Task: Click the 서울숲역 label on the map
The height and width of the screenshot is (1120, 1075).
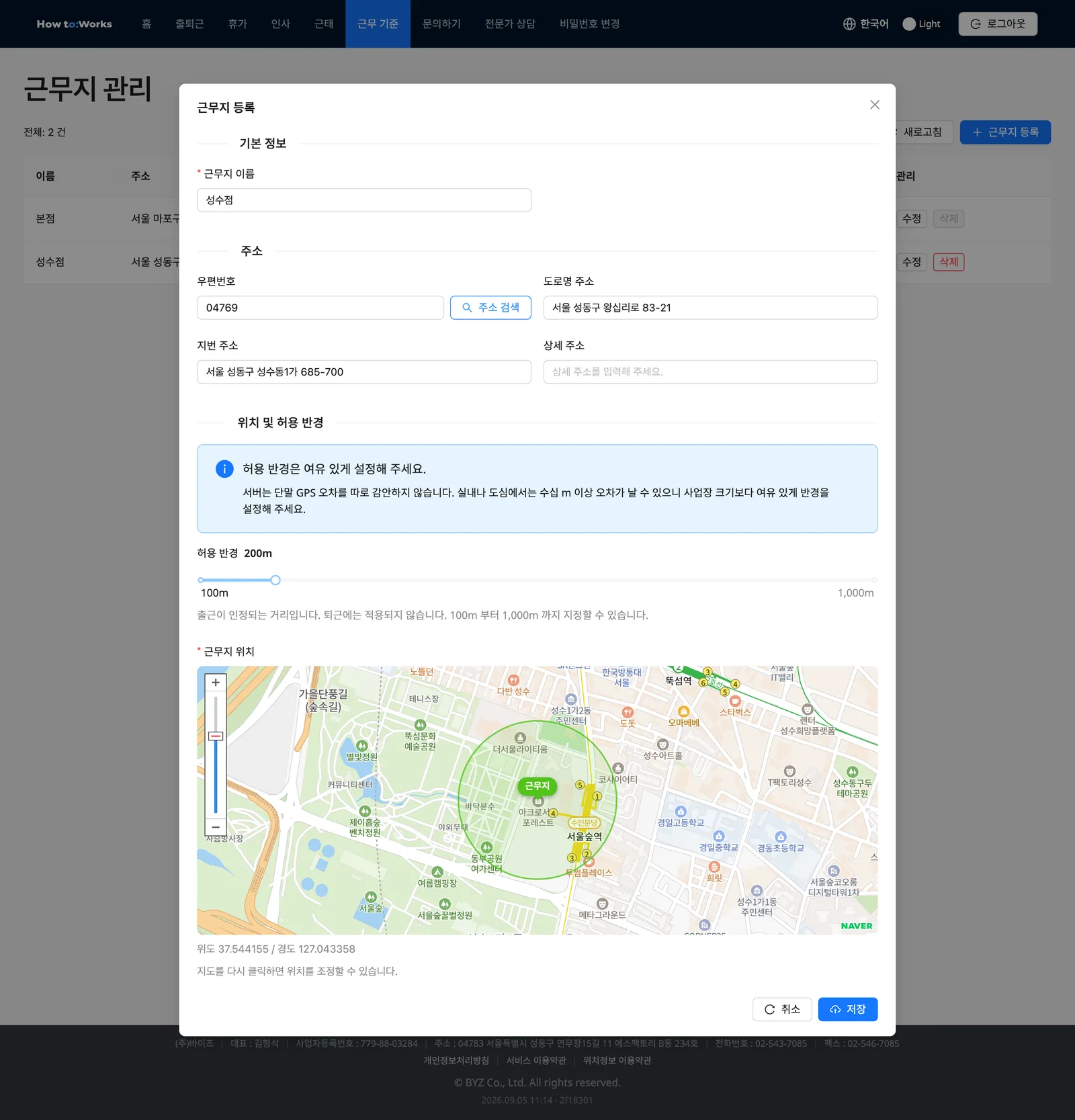Action: pyautogui.click(x=585, y=836)
